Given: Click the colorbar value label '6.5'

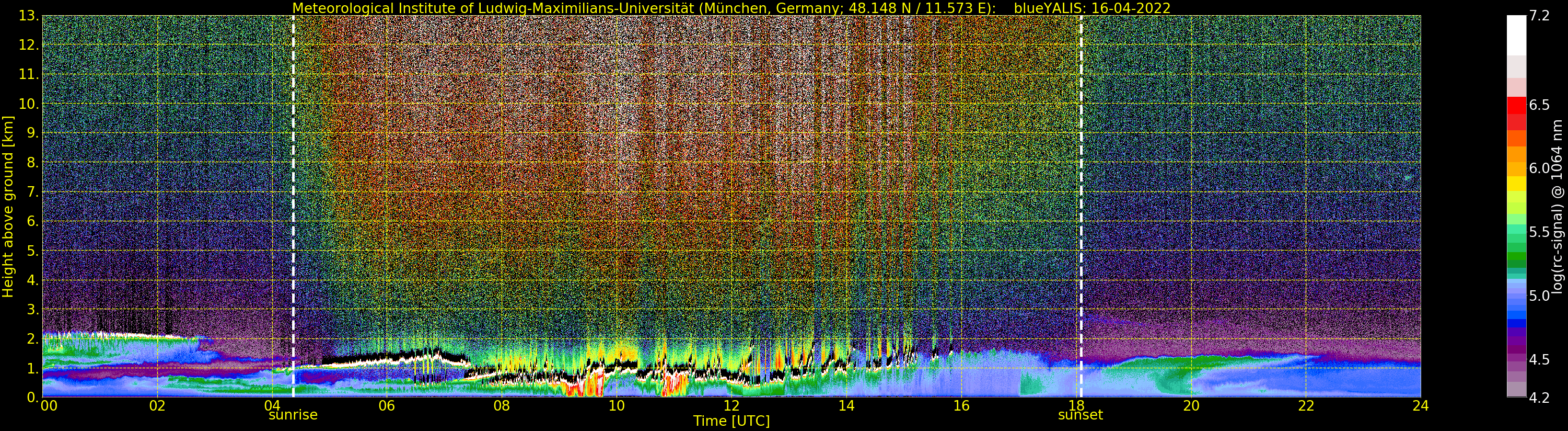Looking at the screenshot, I should [x=1539, y=105].
